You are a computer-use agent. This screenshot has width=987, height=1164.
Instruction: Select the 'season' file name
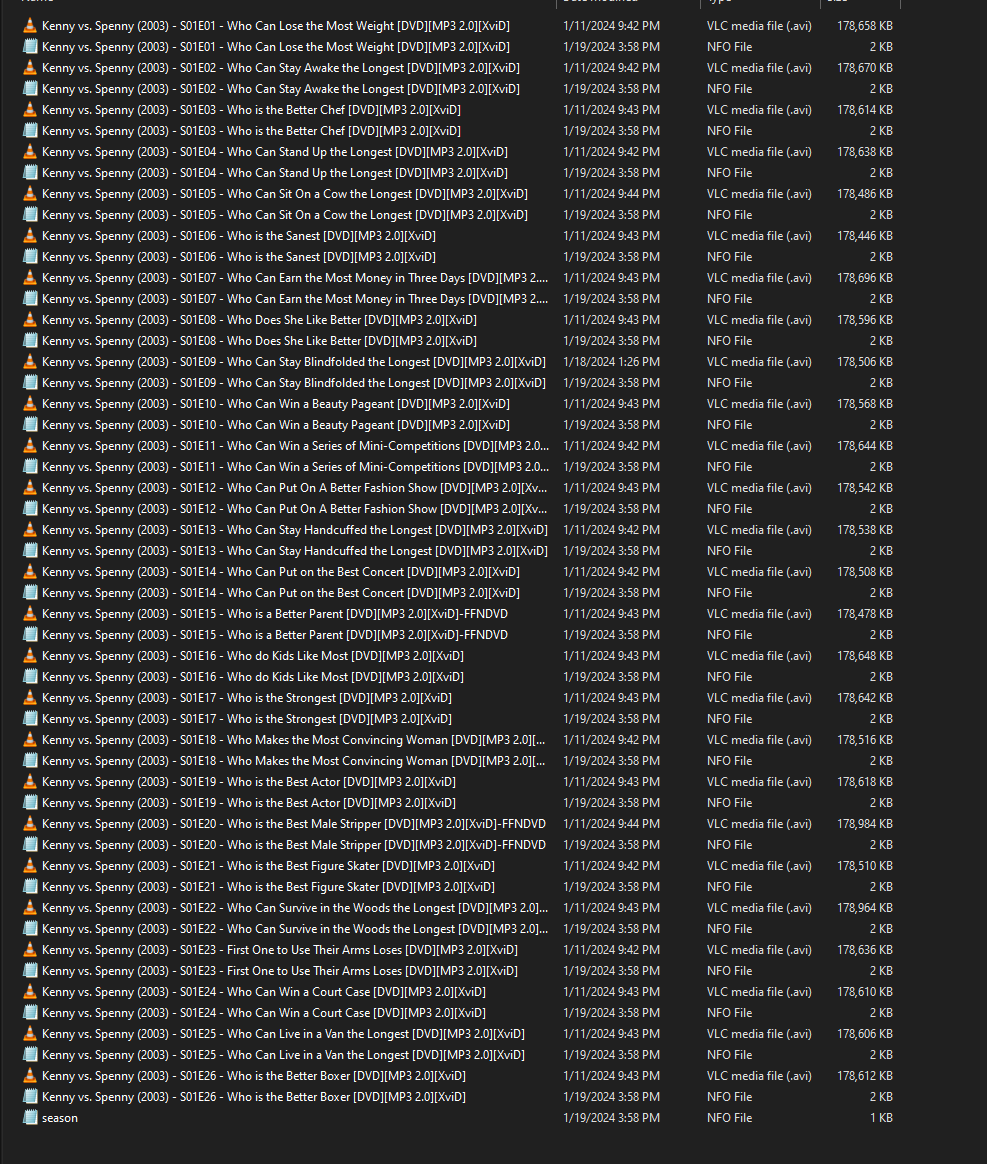pyautogui.click(x=60, y=1117)
